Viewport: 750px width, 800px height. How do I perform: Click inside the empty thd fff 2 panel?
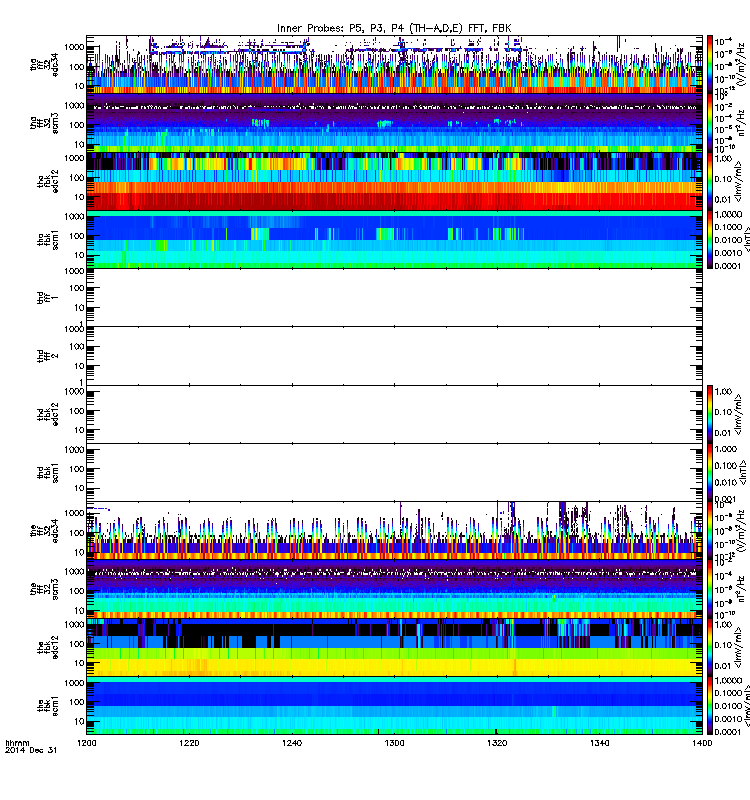point(394,356)
